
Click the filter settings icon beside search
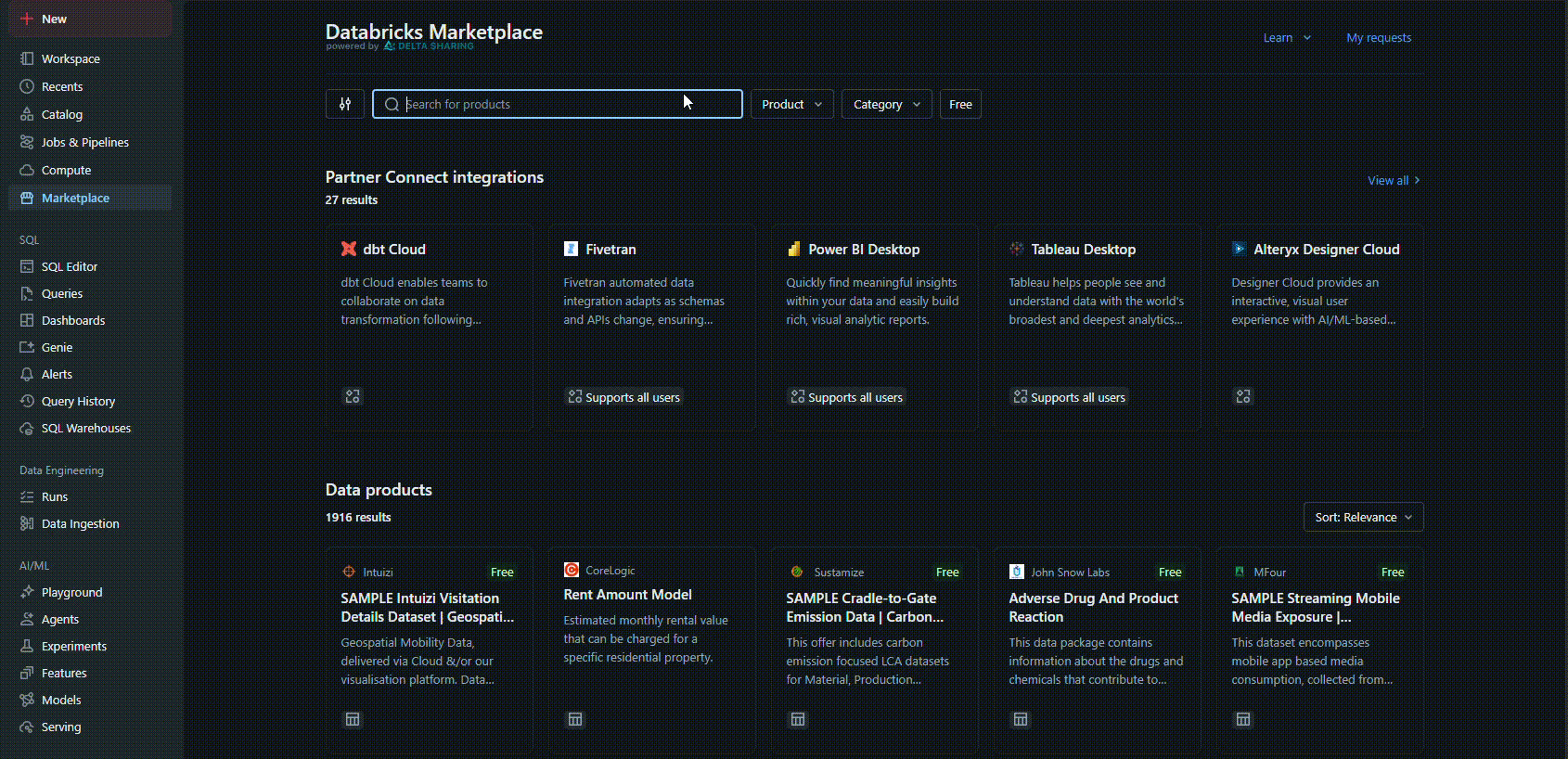coord(345,104)
